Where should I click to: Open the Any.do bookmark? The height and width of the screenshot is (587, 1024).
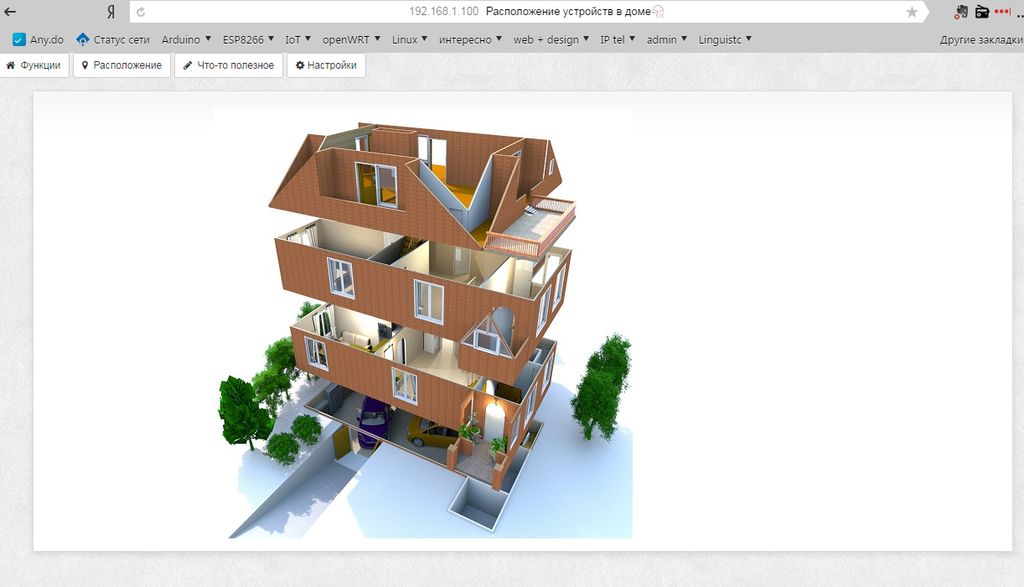39,39
